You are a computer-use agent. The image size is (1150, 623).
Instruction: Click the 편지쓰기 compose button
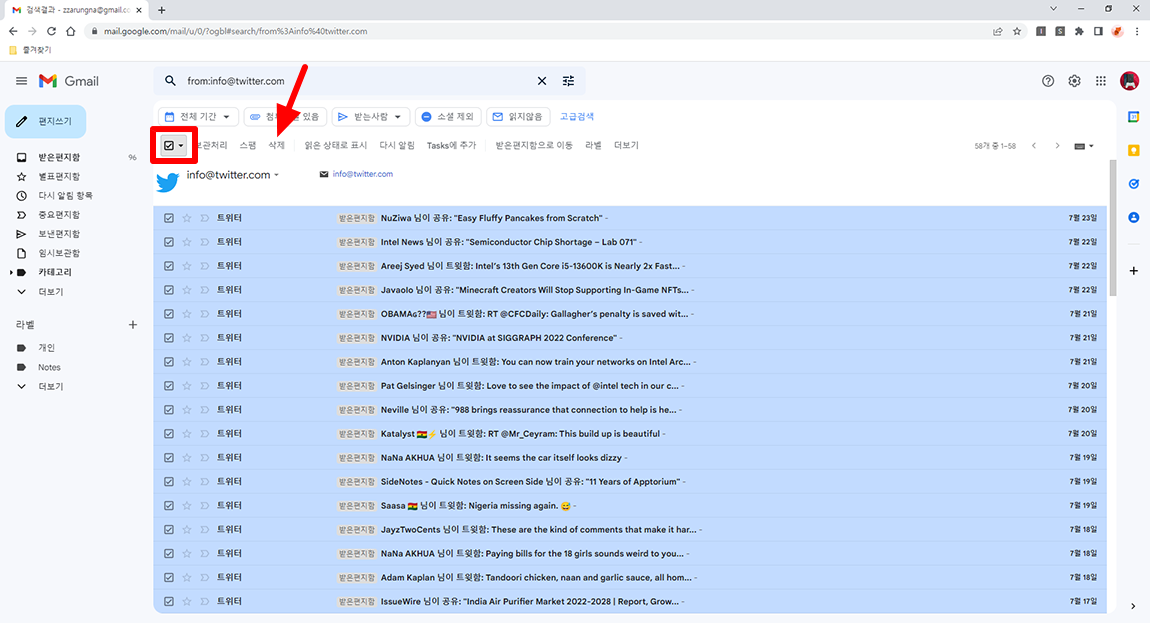click(45, 121)
